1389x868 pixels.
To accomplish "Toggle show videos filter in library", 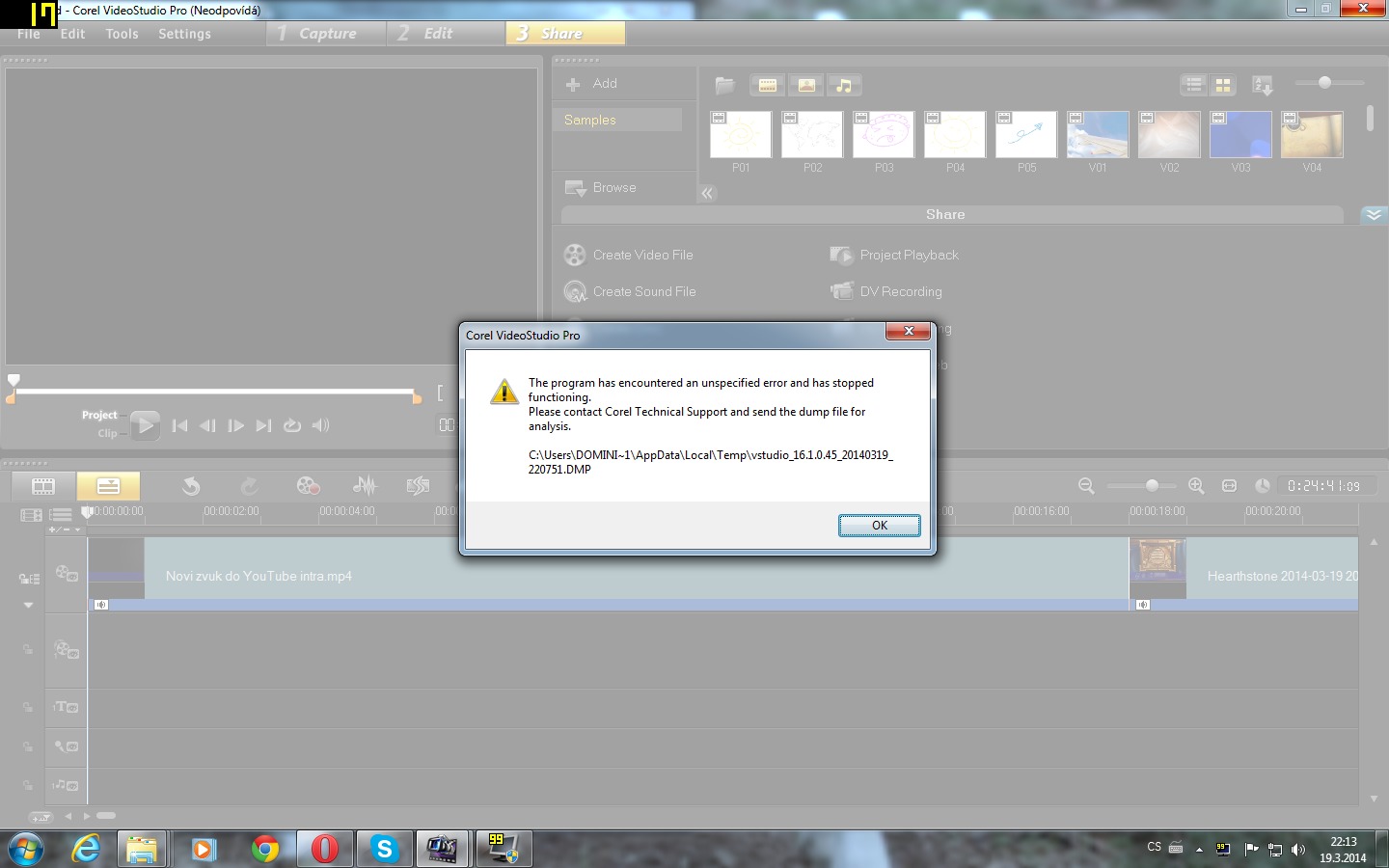I will [768, 85].
